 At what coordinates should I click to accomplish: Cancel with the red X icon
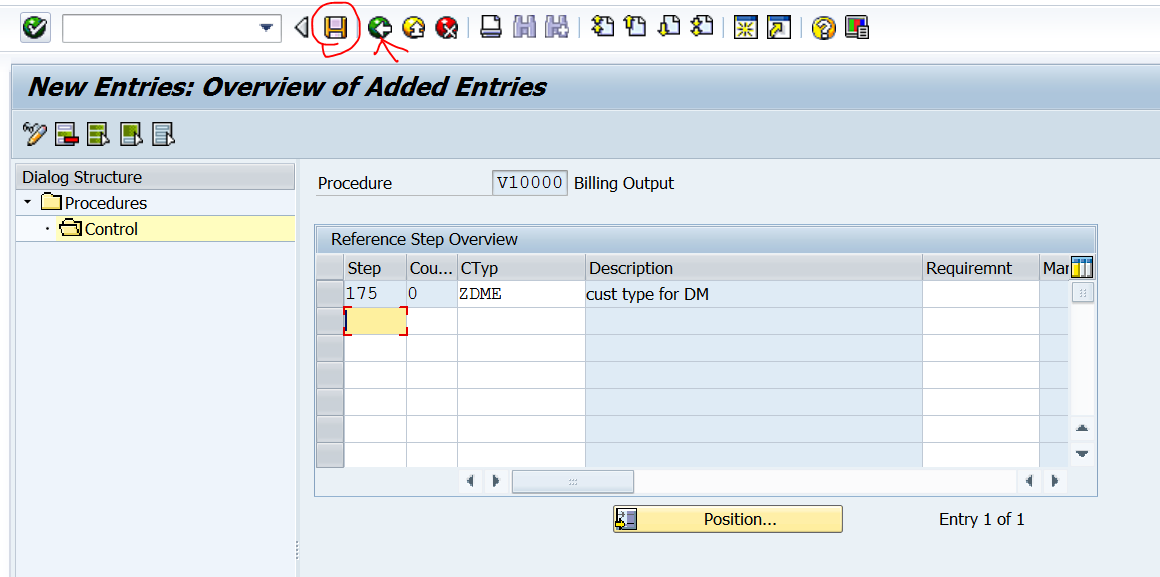pos(447,27)
